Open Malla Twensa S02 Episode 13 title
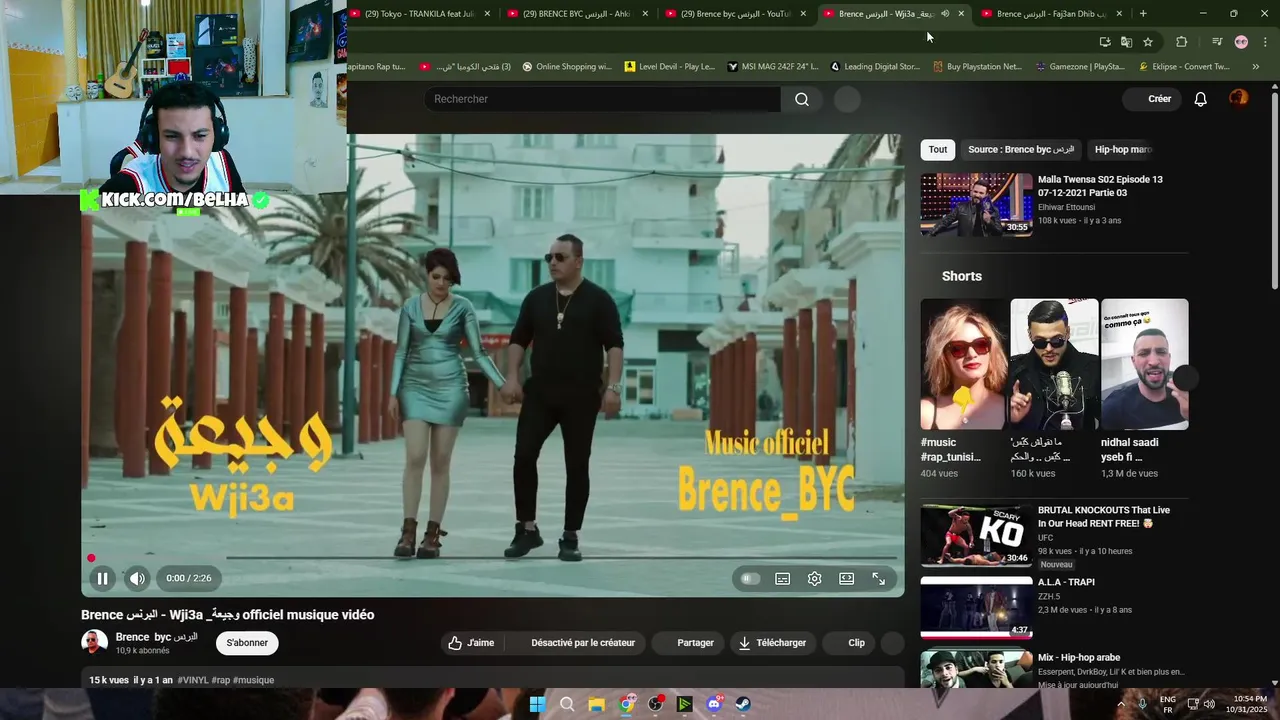 point(1100,186)
